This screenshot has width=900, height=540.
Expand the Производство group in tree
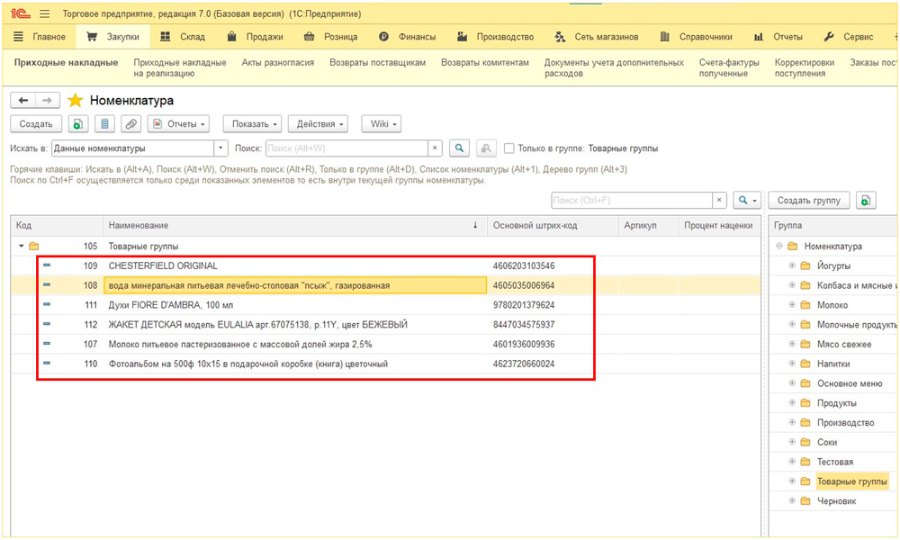[792, 422]
